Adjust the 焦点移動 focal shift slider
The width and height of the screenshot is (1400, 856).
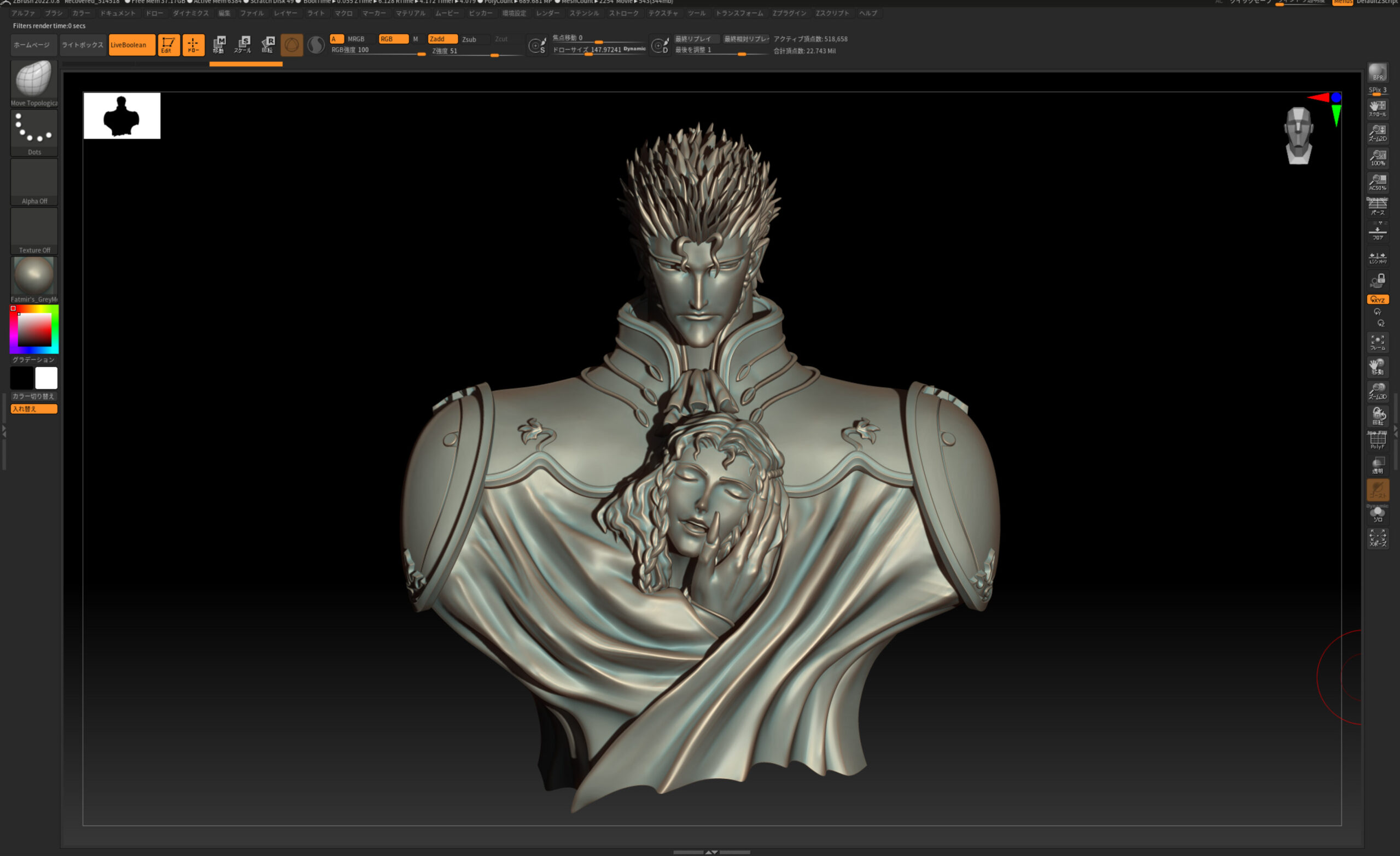[x=599, y=39]
